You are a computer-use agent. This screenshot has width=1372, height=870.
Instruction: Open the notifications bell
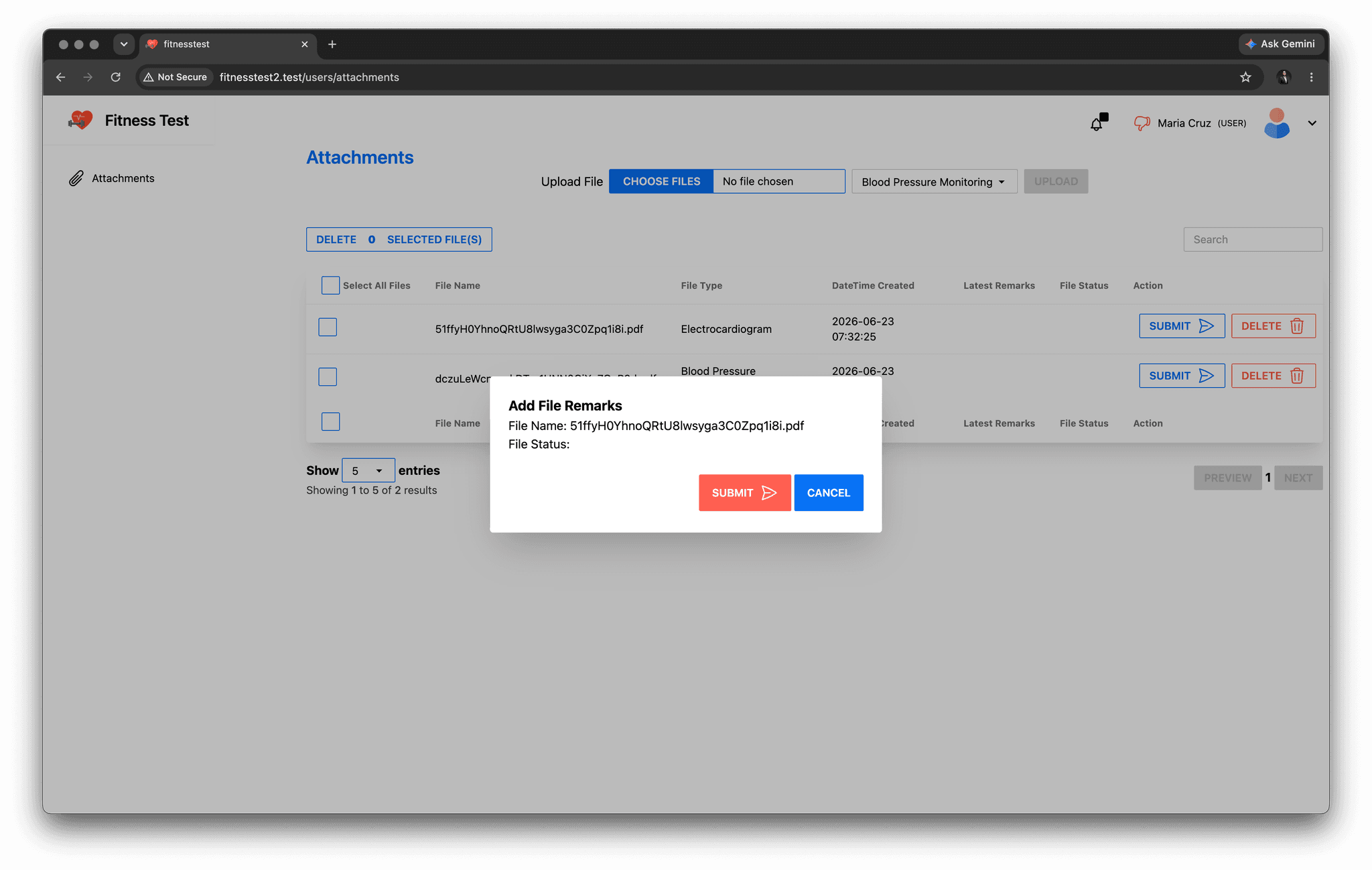pos(1097,123)
